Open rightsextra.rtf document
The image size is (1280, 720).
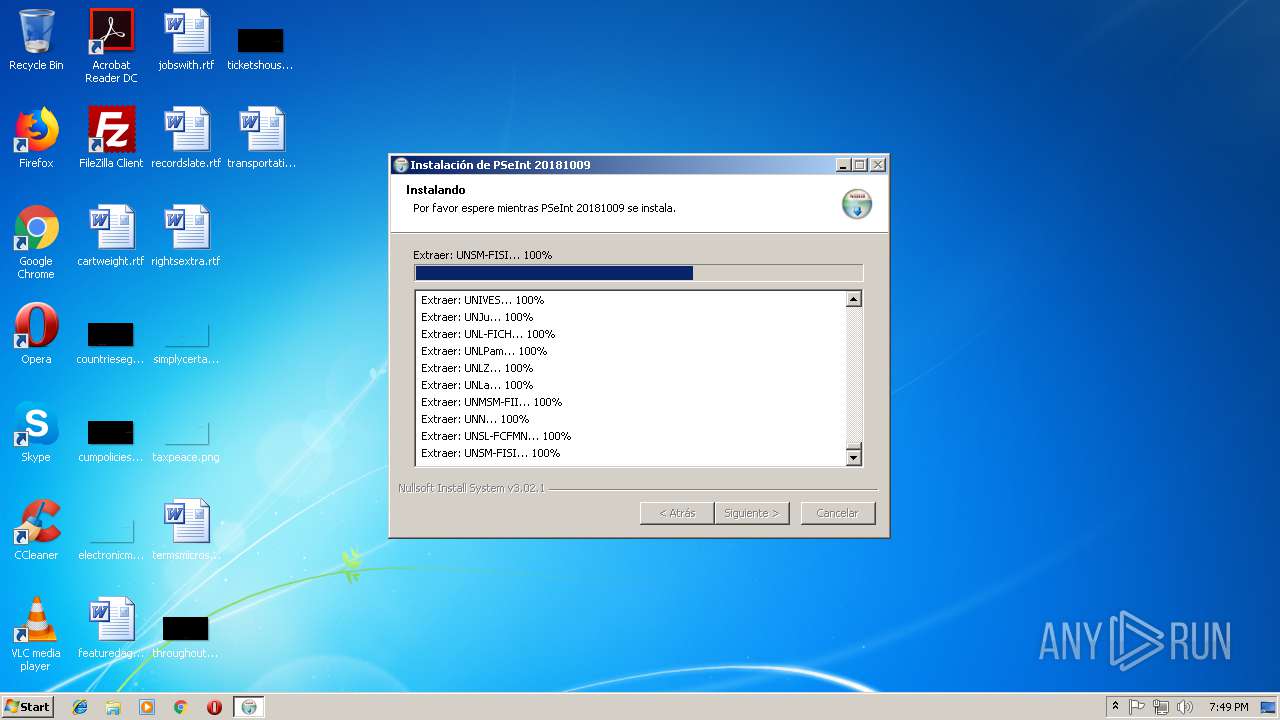tap(186, 236)
